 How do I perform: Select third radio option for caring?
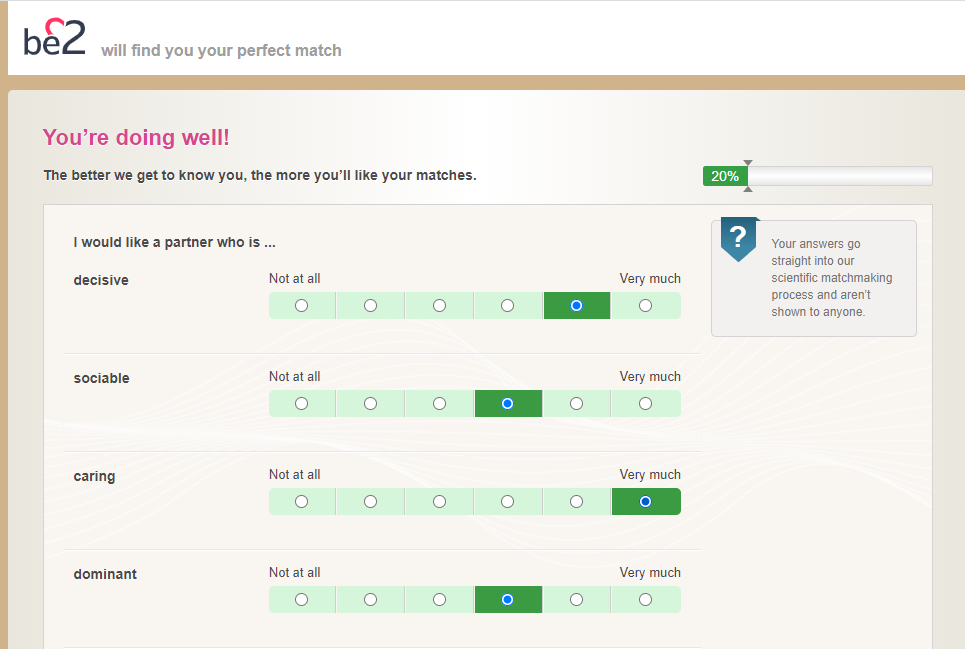coord(439,501)
